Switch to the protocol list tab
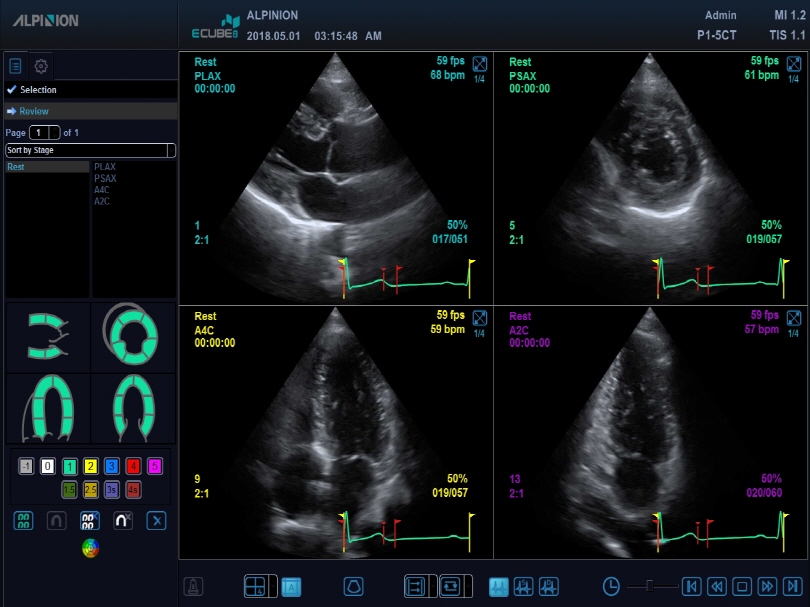This screenshot has height=607, width=810. [16, 67]
